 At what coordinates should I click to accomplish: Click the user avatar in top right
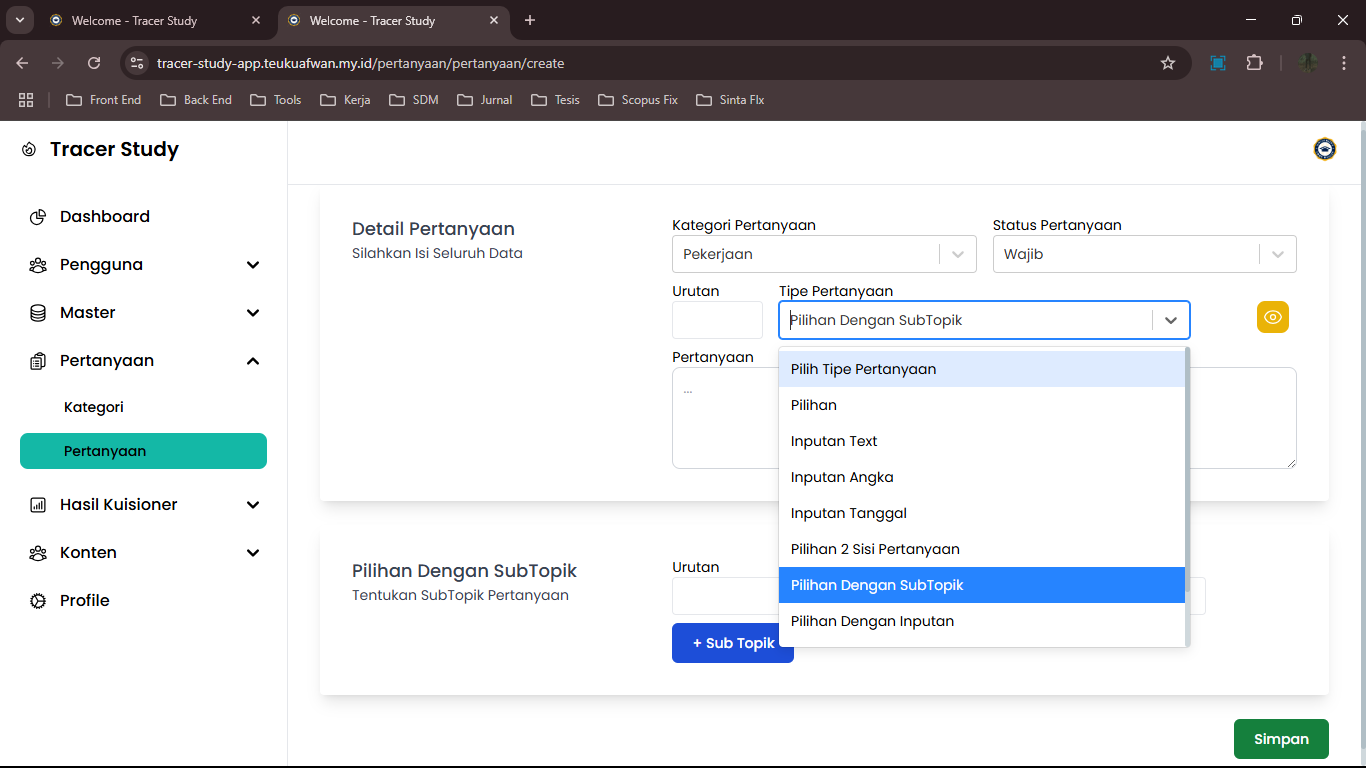(1324, 150)
